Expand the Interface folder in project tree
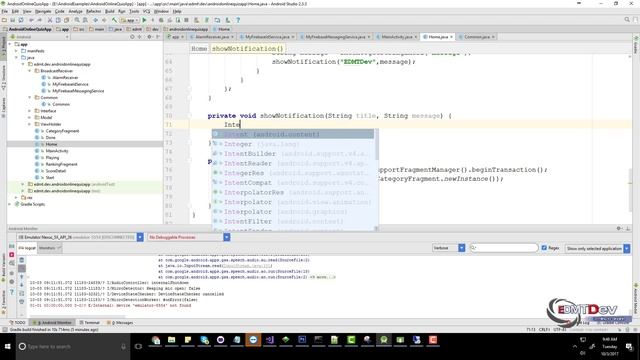 click(x=30, y=111)
